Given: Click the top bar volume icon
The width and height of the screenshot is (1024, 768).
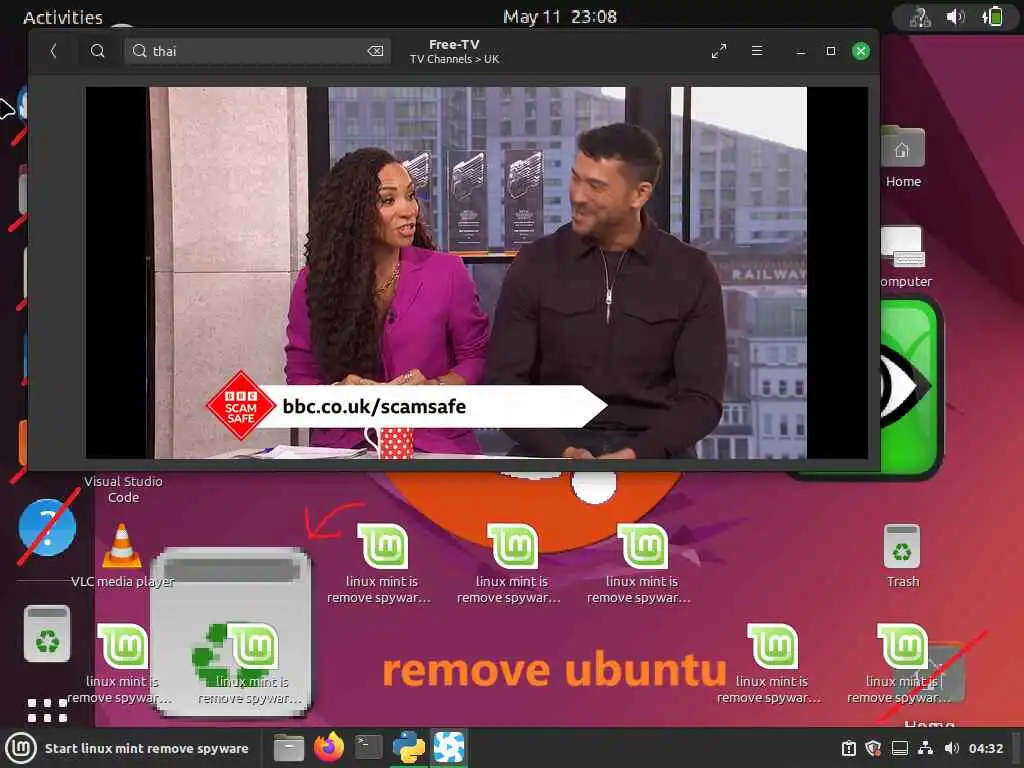Looking at the screenshot, I should point(955,16).
